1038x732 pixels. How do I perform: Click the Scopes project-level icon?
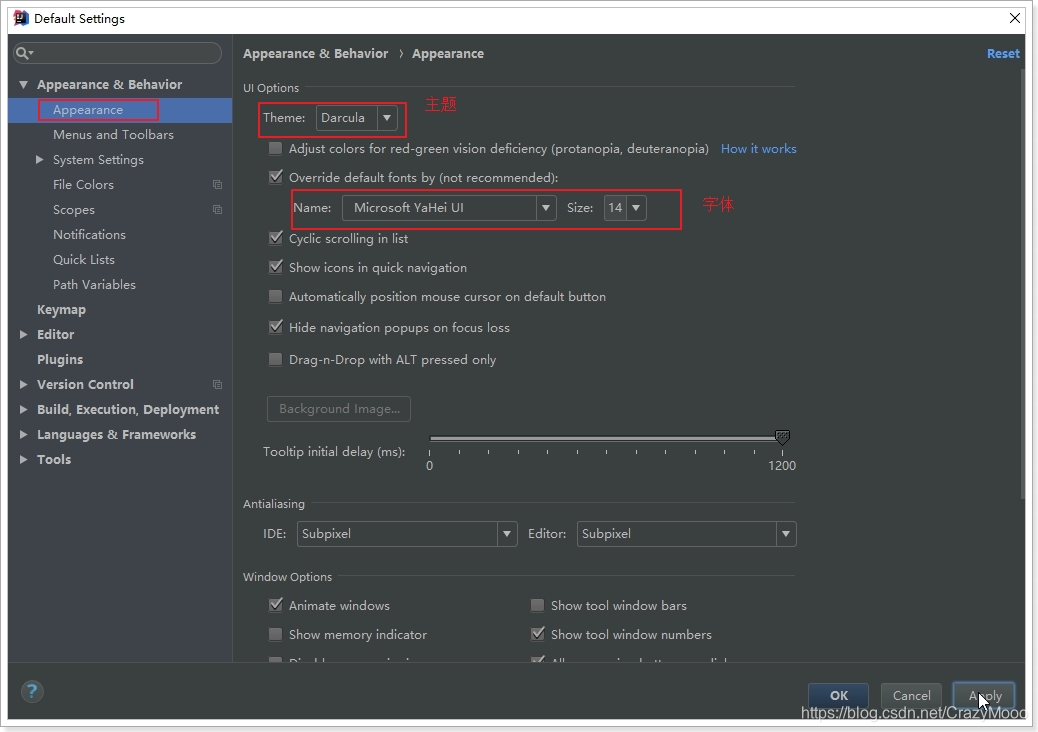pos(217,210)
